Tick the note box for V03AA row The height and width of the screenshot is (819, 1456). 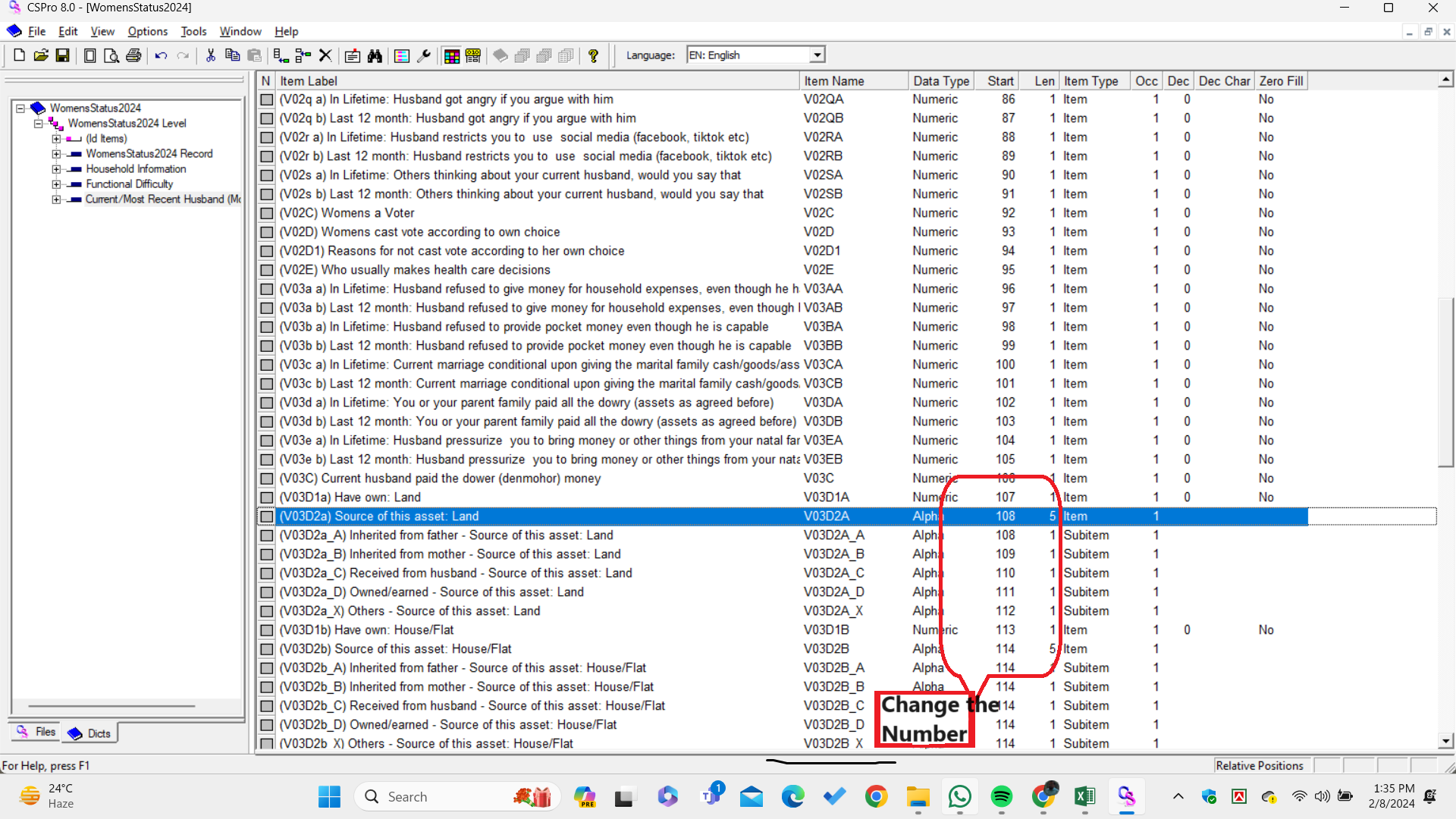267,289
